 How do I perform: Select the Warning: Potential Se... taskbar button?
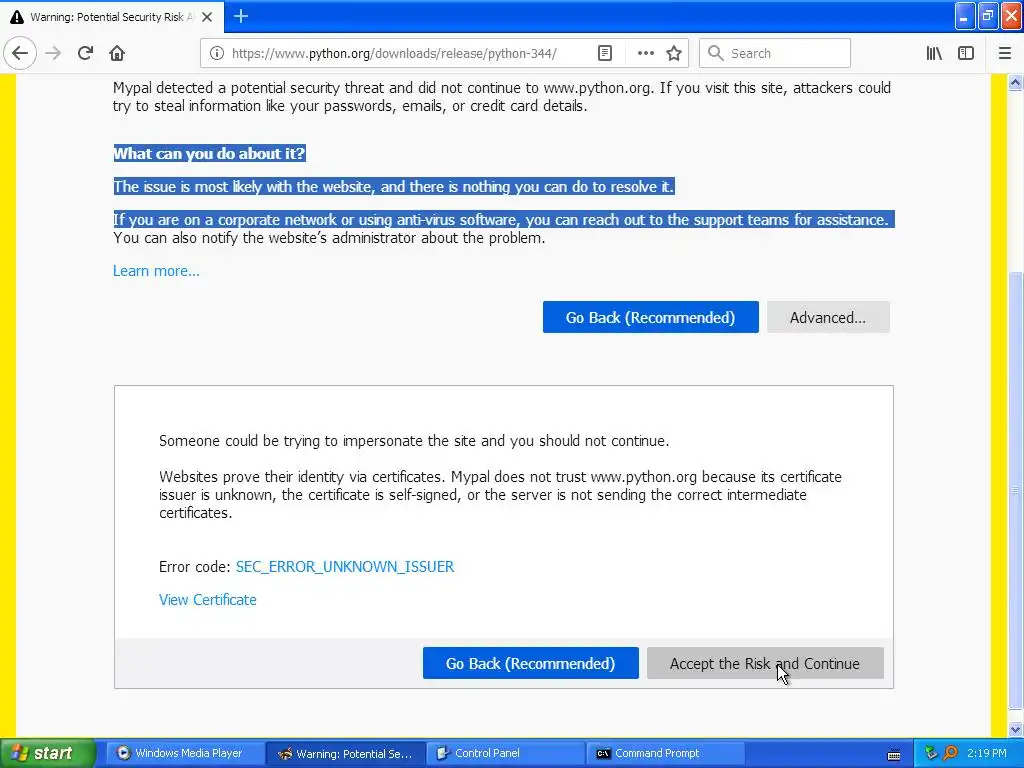click(x=345, y=753)
